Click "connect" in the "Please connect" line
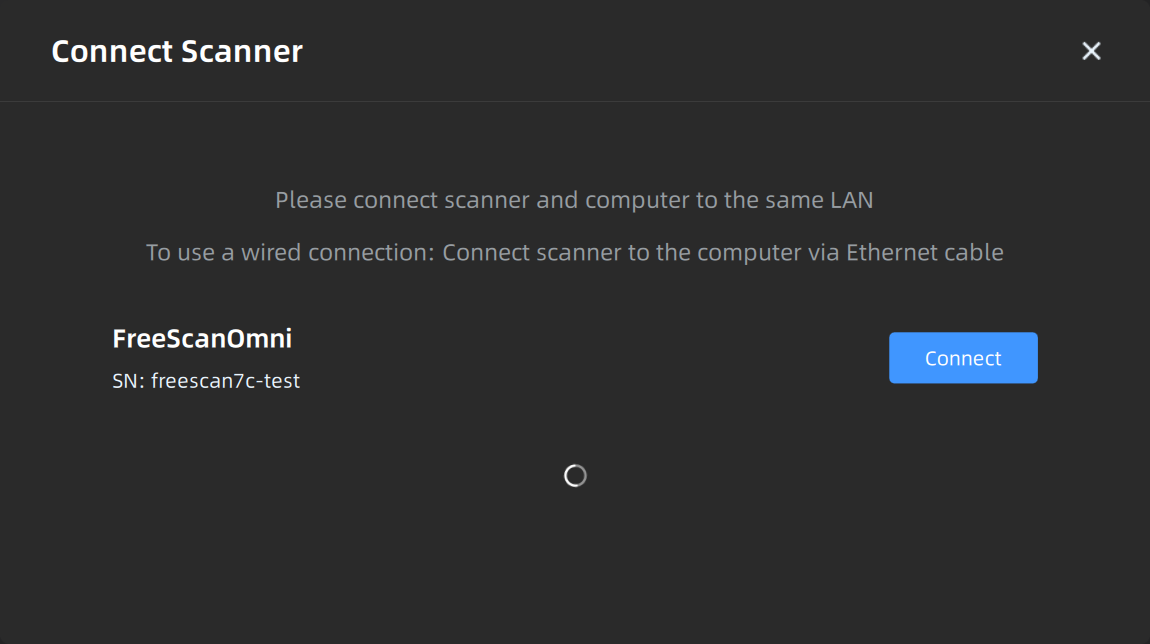Screen dimensions: 1150x644 click(x=394, y=200)
